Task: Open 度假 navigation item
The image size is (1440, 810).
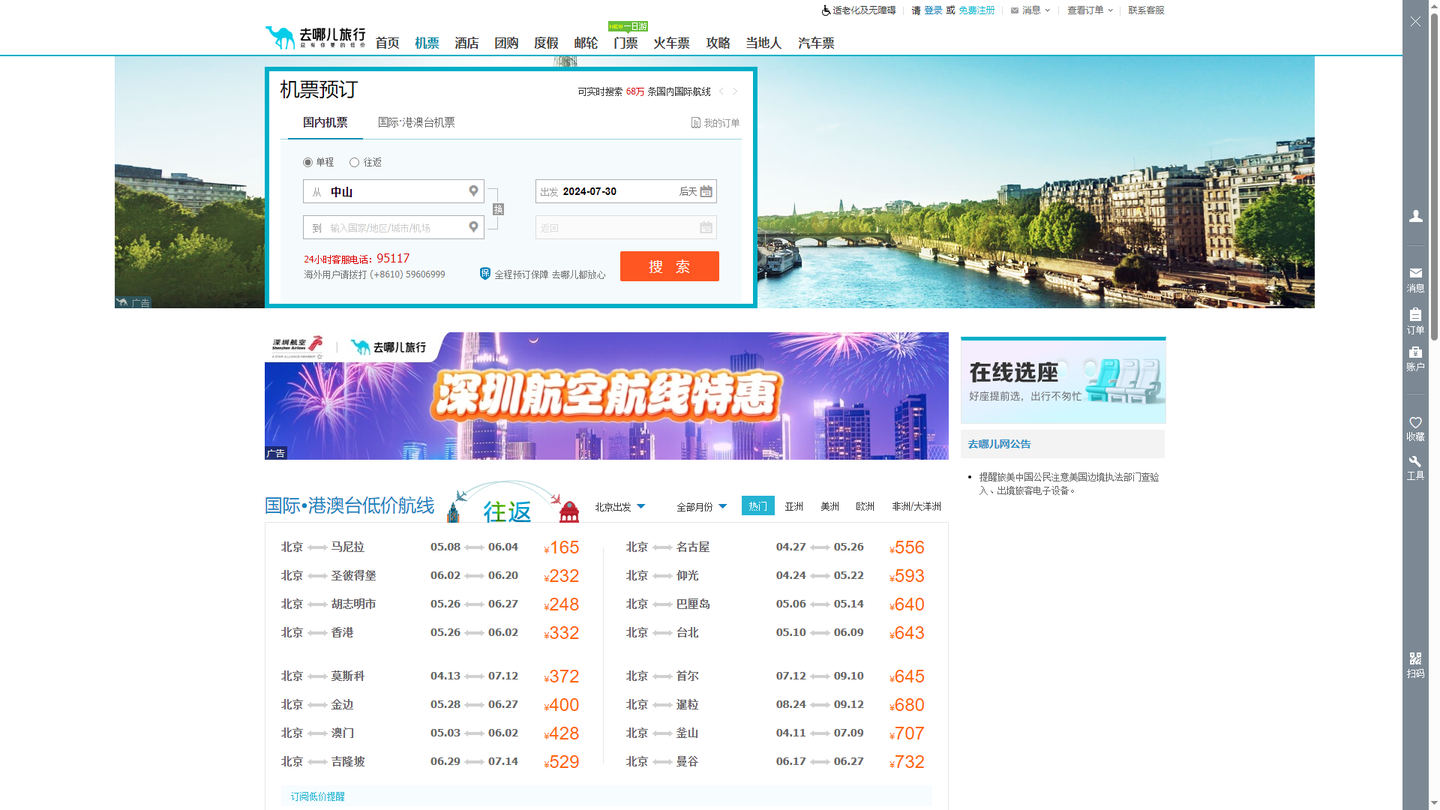Action: [546, 43]
